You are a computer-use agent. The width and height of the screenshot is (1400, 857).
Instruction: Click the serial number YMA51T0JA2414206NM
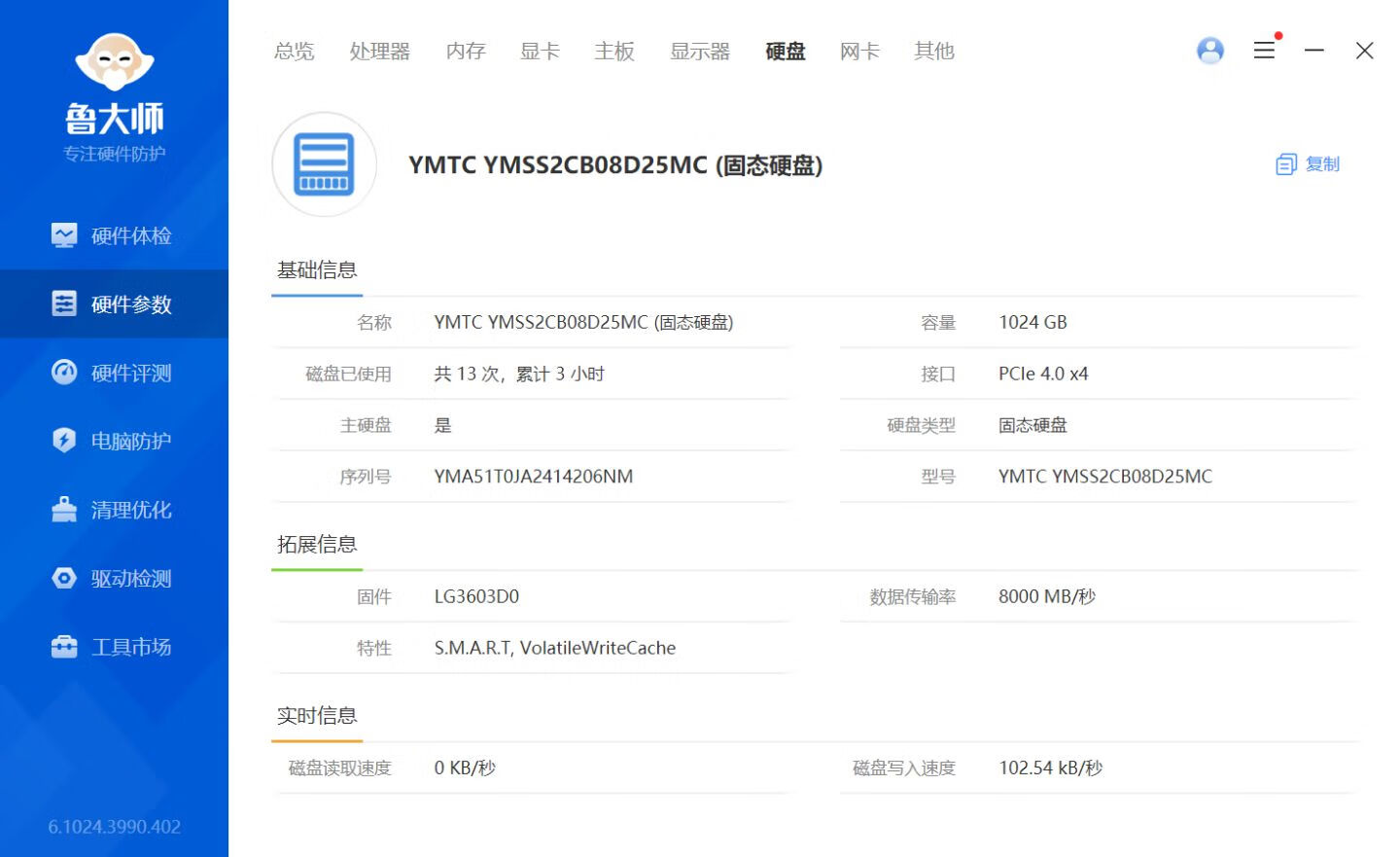533,477
